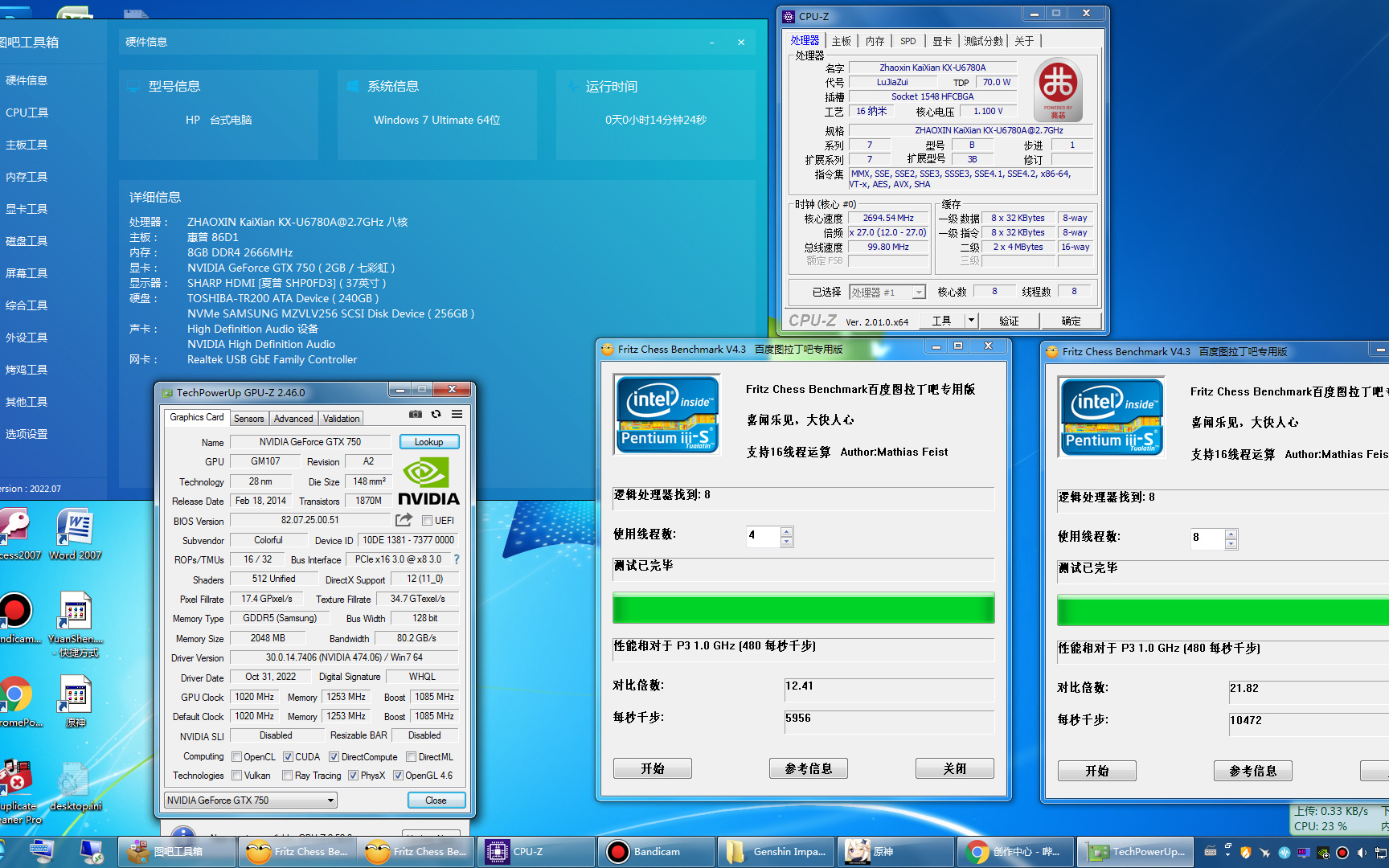Click the Lookup button in GPU-Z
This screenshot has height=868, width=1389.
(428, 442)
